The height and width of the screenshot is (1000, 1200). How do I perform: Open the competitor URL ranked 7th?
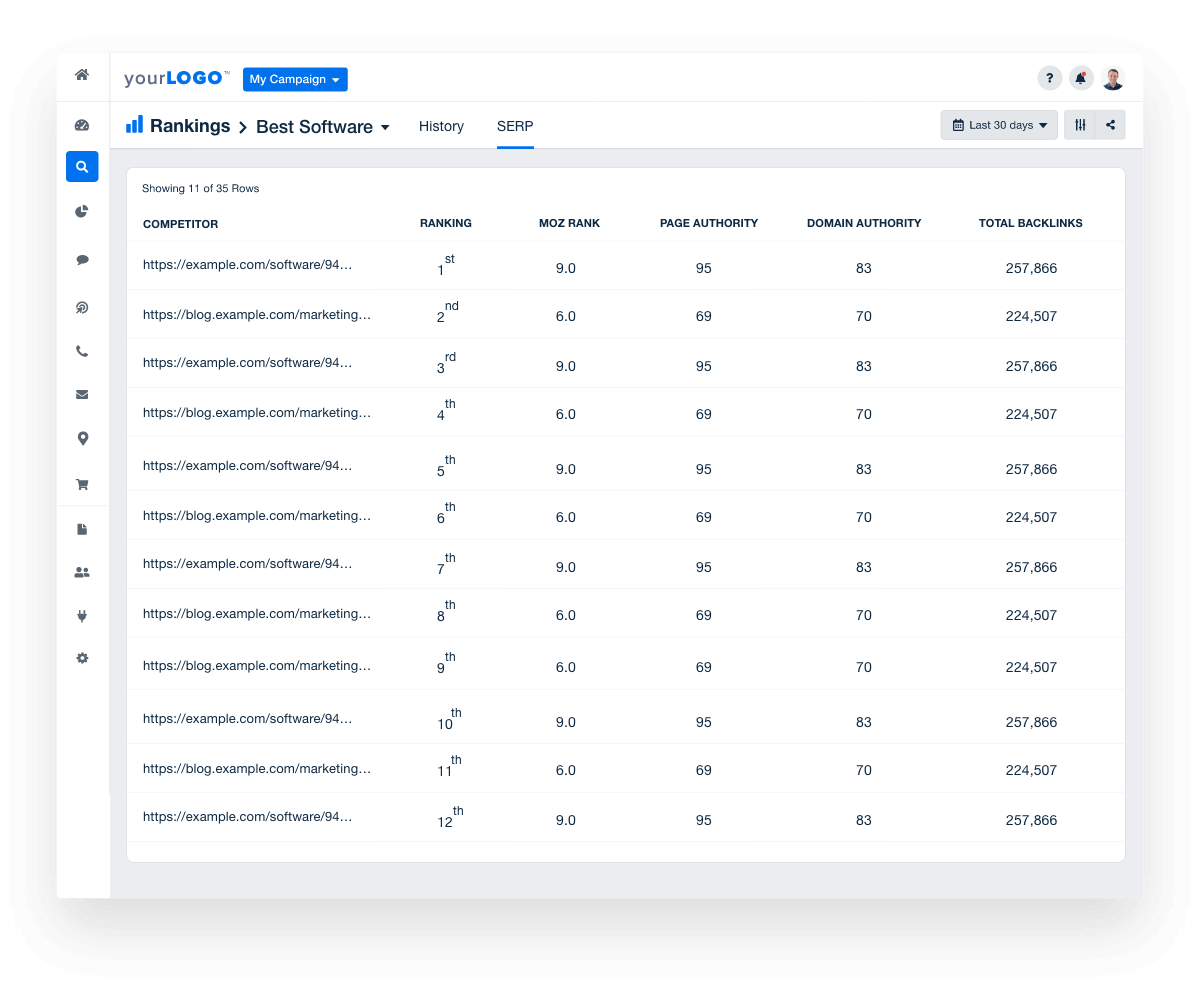248,564
